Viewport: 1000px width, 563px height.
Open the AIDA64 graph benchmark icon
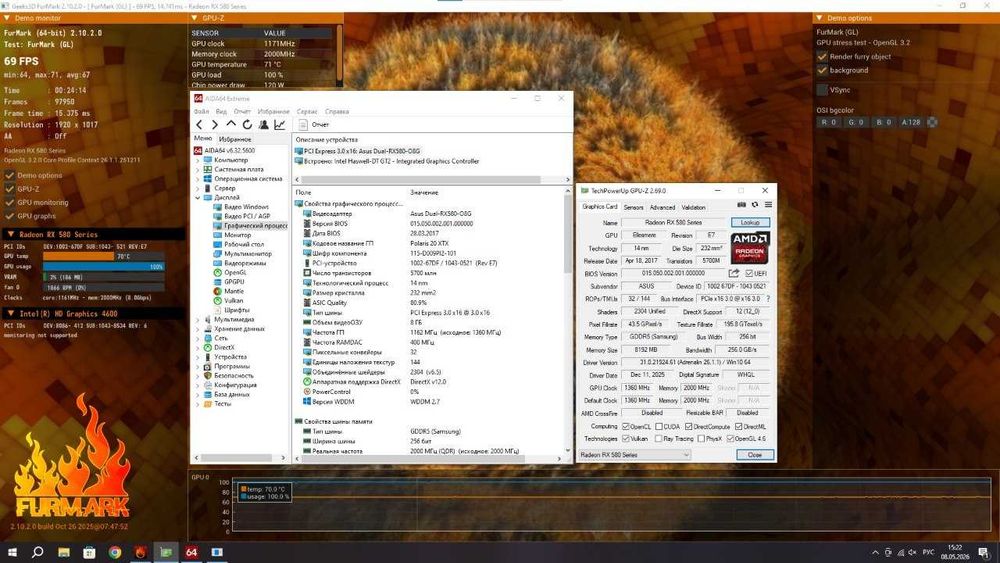[x=279, y=125]
